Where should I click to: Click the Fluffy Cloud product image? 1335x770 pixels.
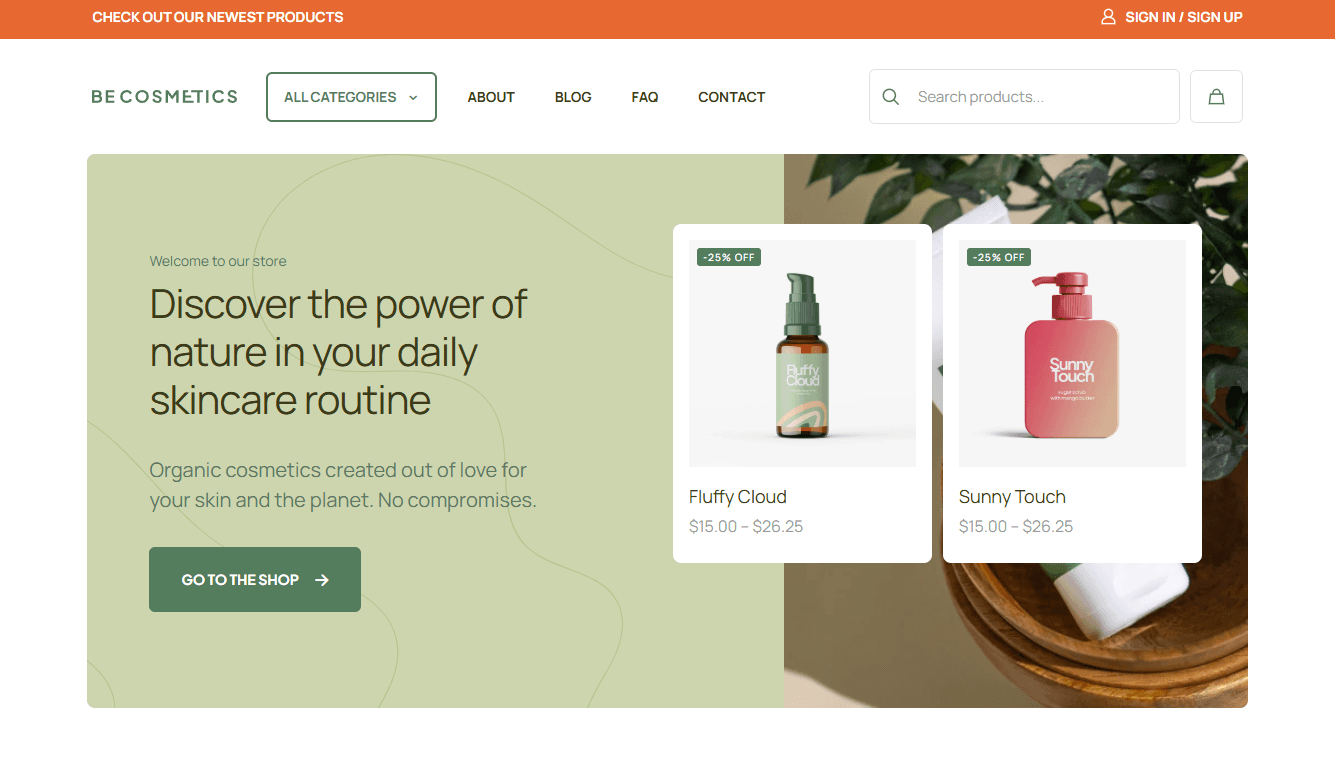(x=802, y=352)
